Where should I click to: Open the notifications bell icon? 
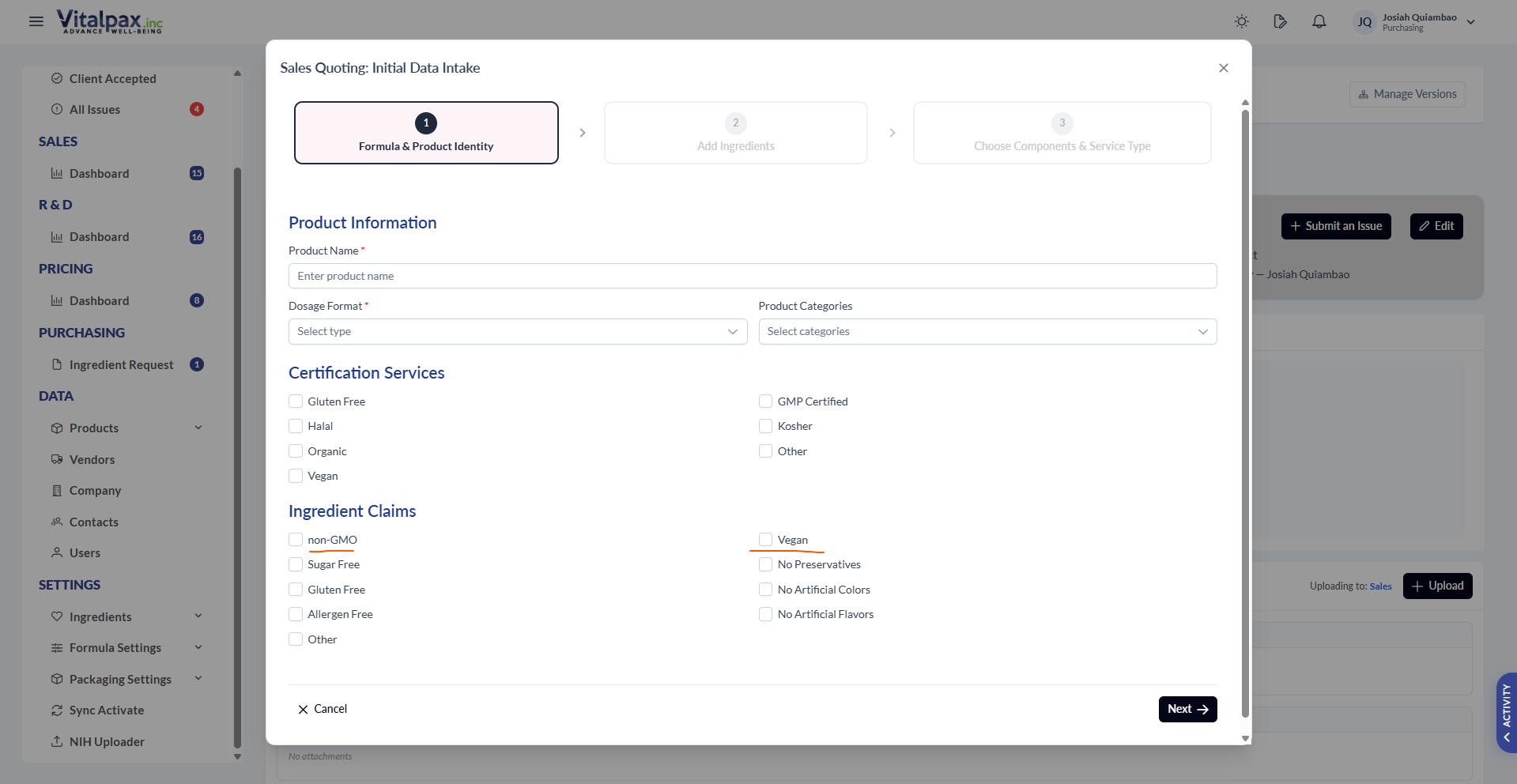click(x=1319, y=21)
